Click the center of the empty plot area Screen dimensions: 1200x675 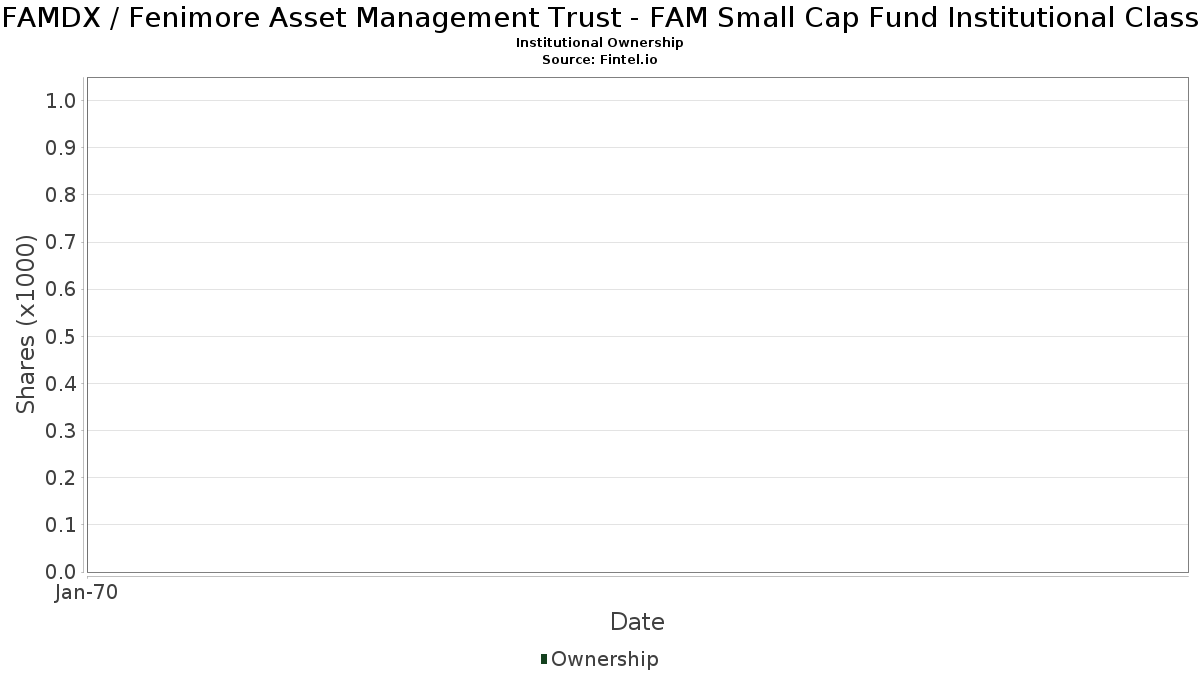[637, 325]
